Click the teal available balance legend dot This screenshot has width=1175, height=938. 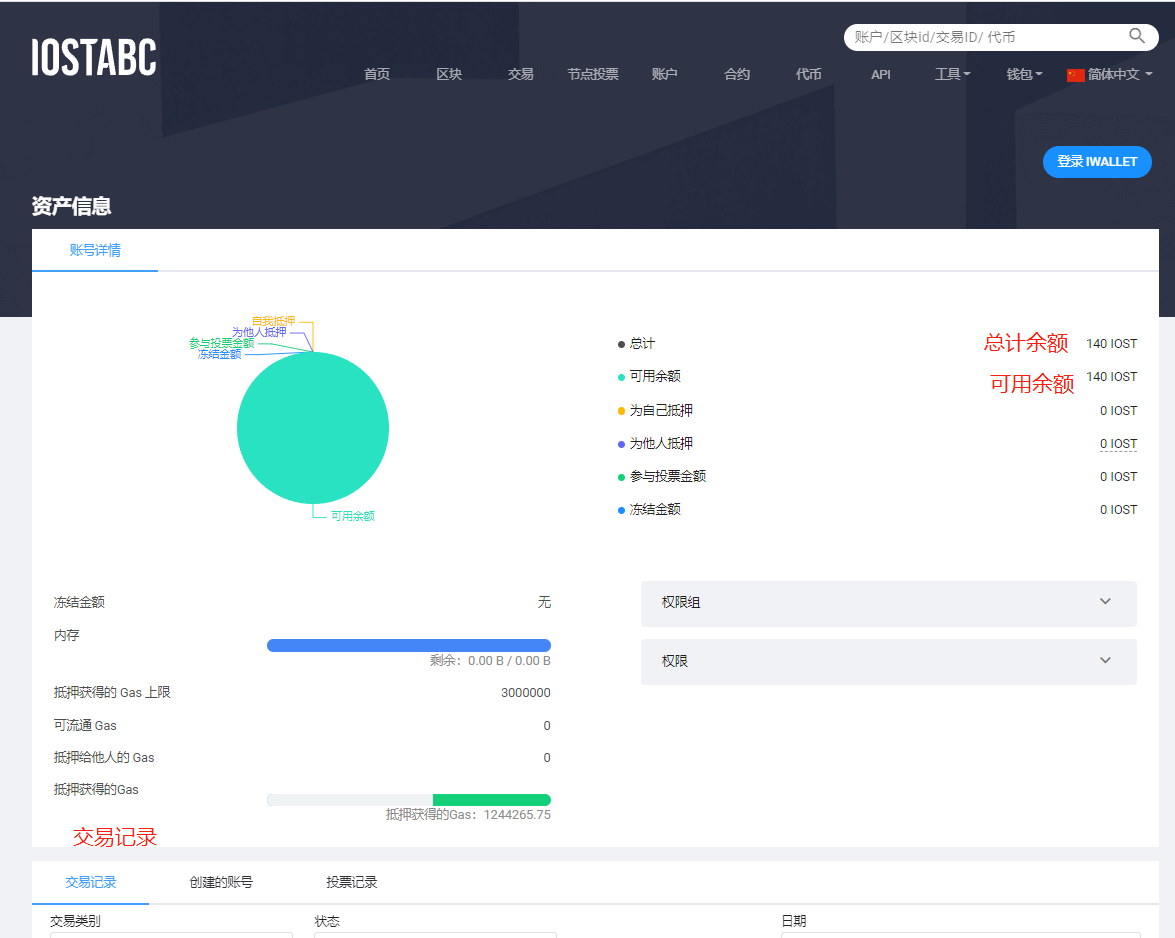point(621,377)
